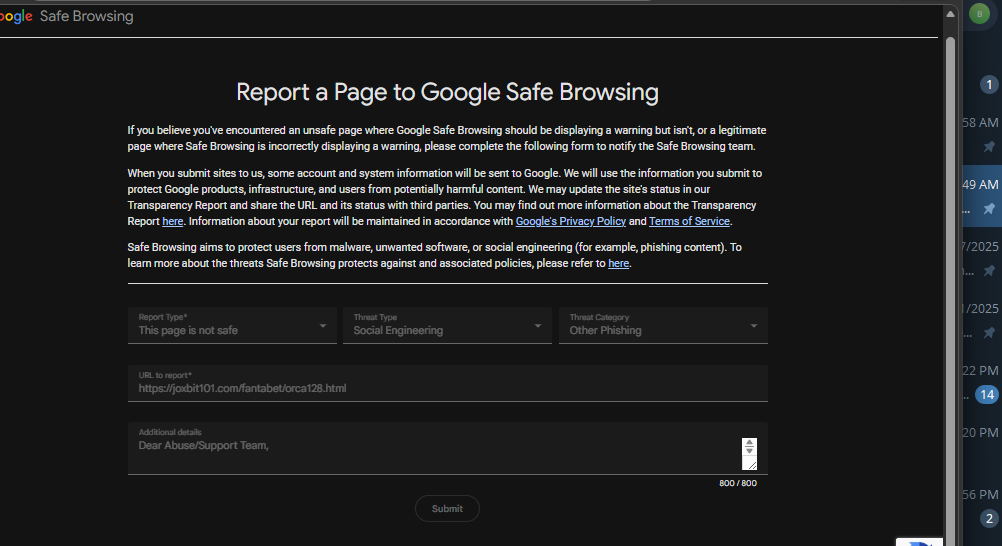Click the pin icon under 1/2025 chat

point(989,332)
